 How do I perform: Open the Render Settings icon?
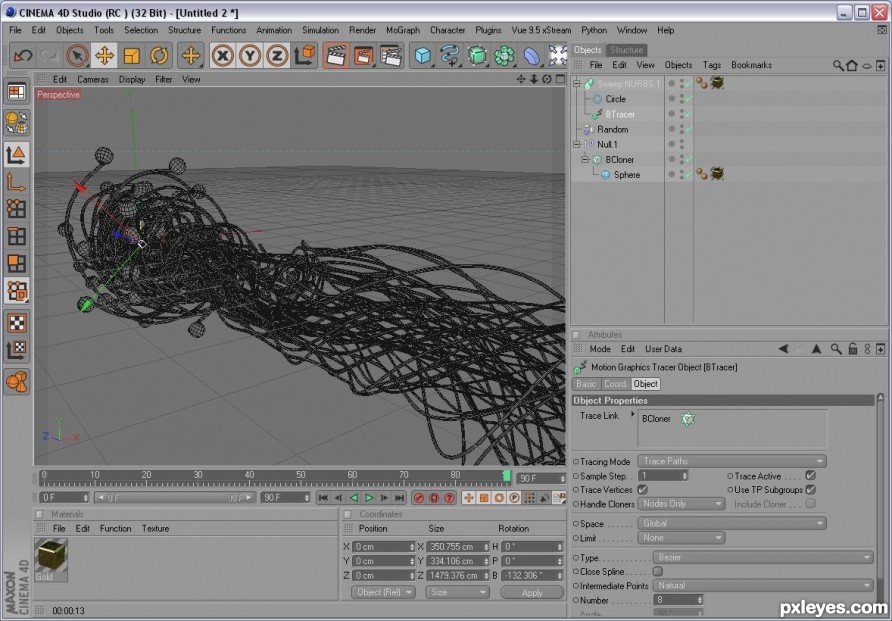[391, 56]
